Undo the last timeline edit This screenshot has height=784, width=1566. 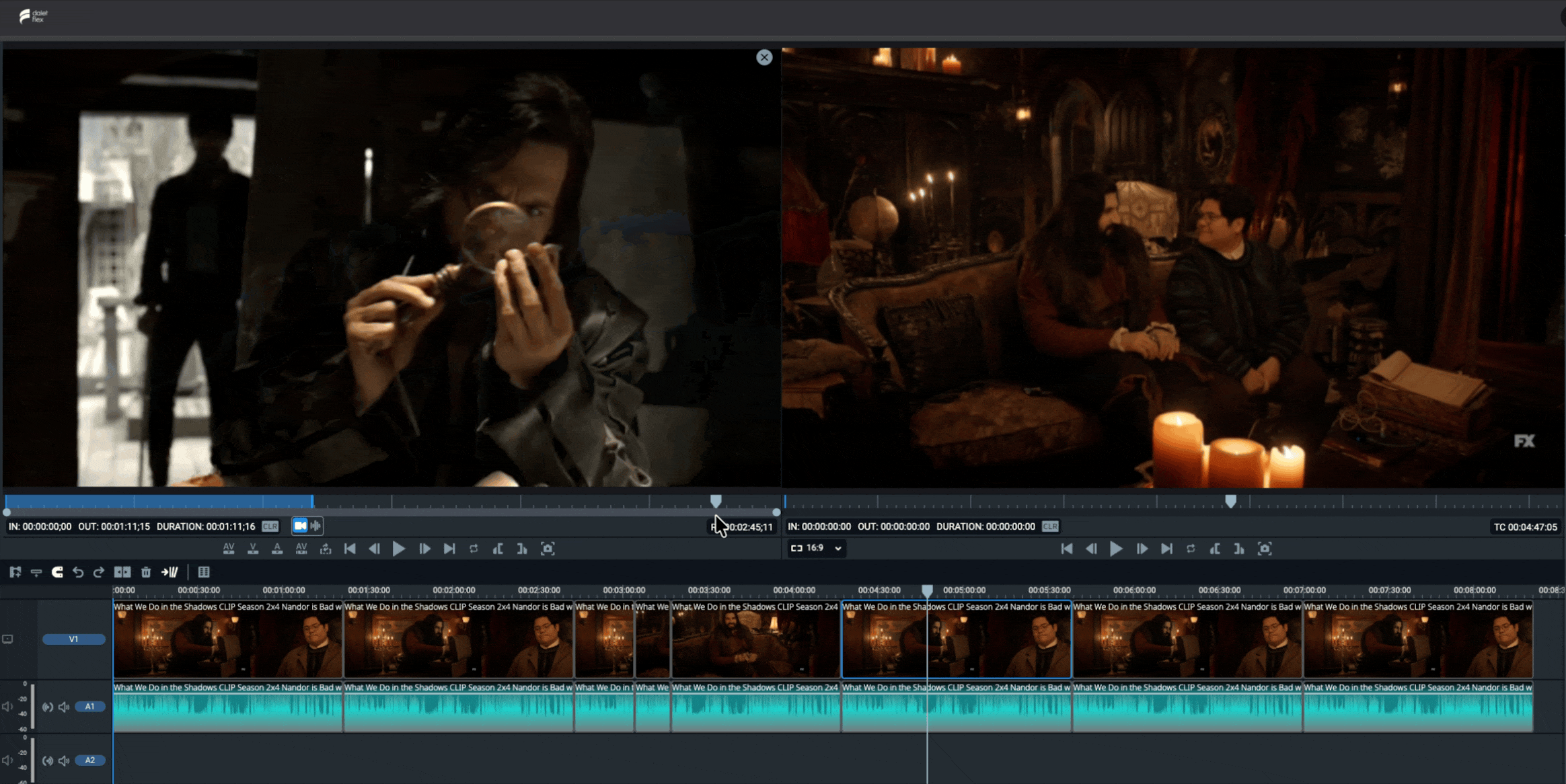78,572
